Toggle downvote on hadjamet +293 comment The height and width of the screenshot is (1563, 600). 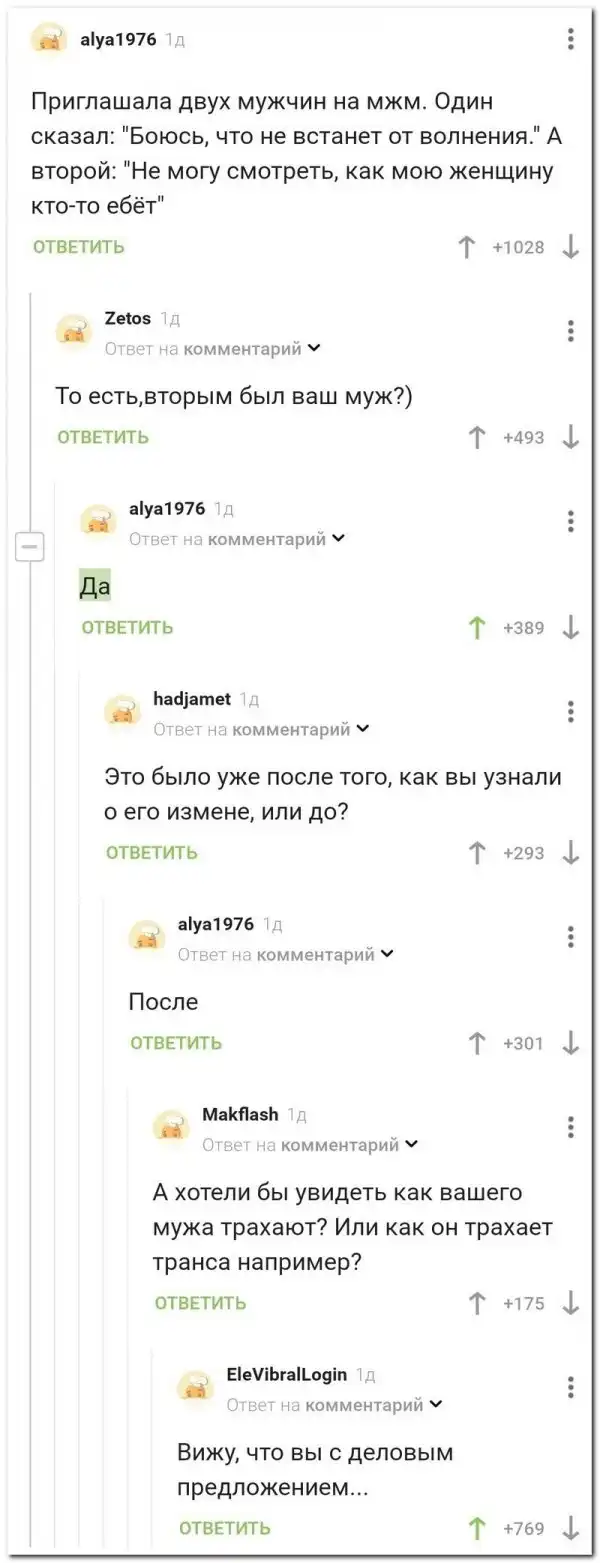[x=570, y=853]
